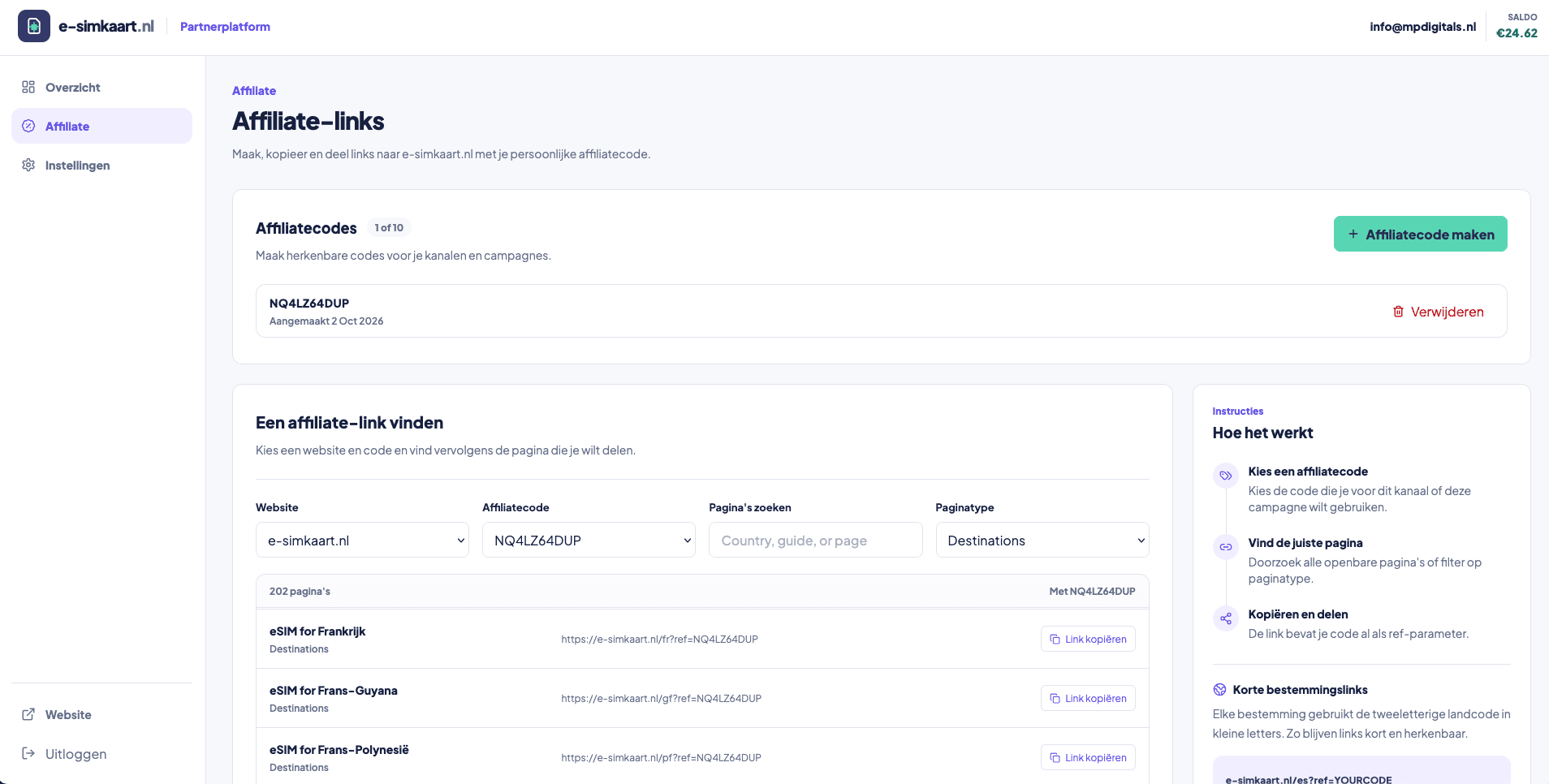This screenshot has height=784, width=1549.
Task: Copy link for eSIM for Frankrijk
Action: click(x=1088, y=639)
